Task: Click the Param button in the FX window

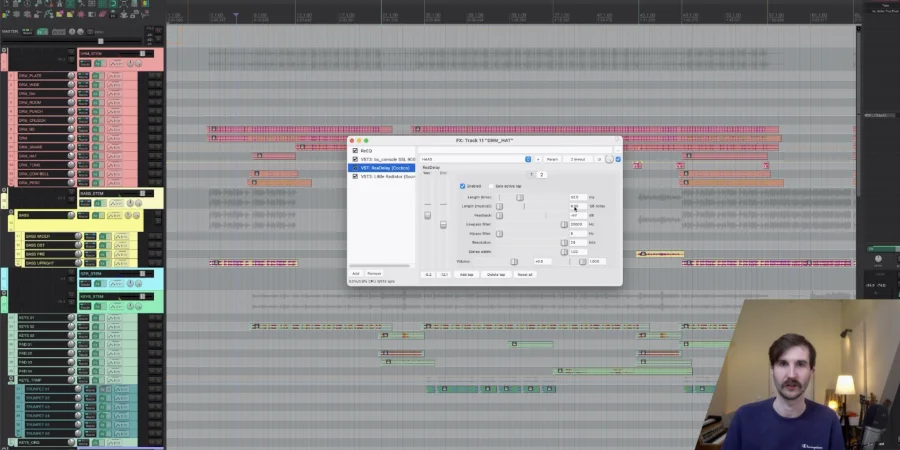Action: 552,159
